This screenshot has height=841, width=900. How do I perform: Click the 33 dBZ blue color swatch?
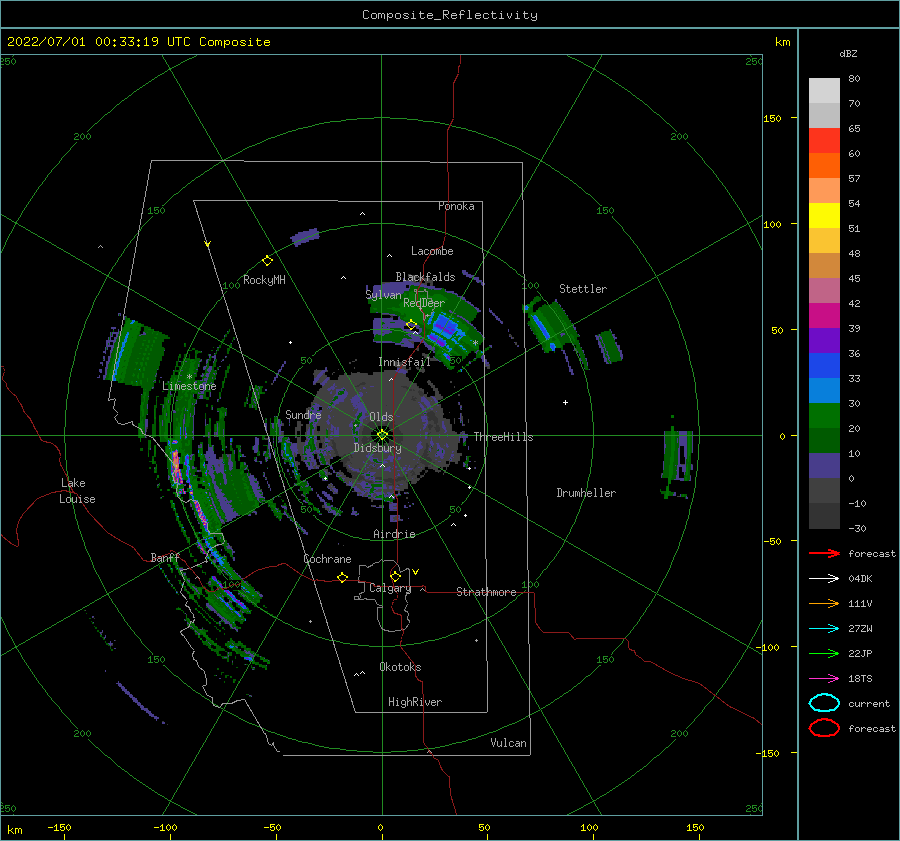(x=824, y=365)
